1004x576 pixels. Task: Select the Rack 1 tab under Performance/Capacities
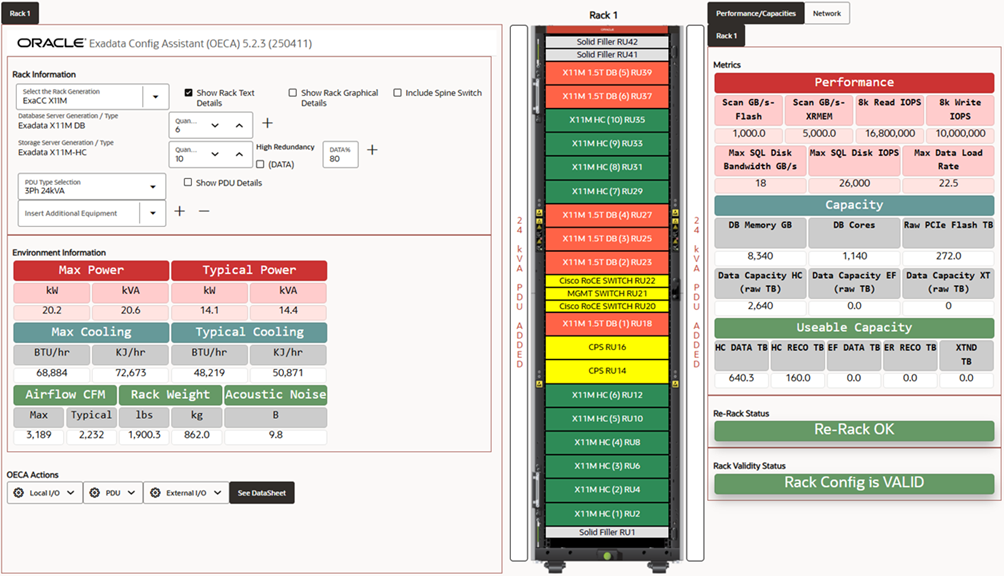point(726,36)
